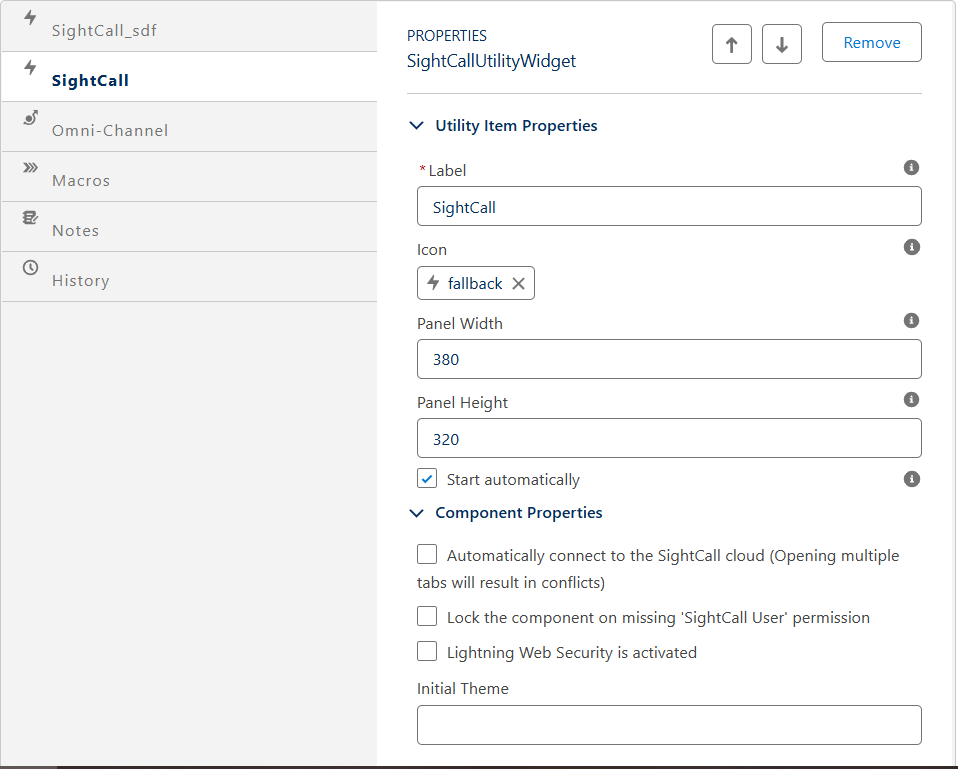Remove the fallback icon with the X
The image size is (958, 769).
point(518,283)
